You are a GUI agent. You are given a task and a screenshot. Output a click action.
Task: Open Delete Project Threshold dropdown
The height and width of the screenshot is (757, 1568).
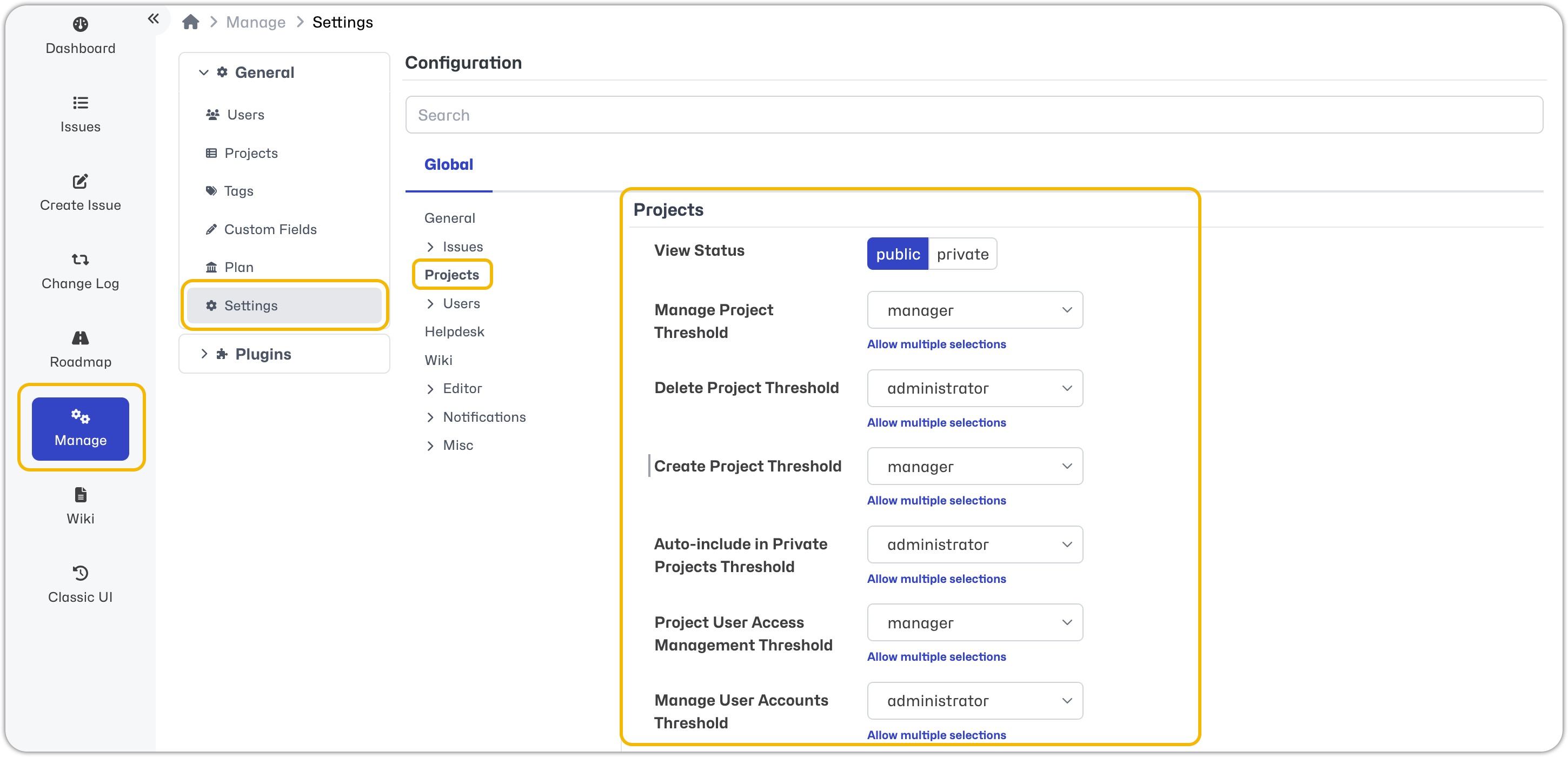pos(974,388)
